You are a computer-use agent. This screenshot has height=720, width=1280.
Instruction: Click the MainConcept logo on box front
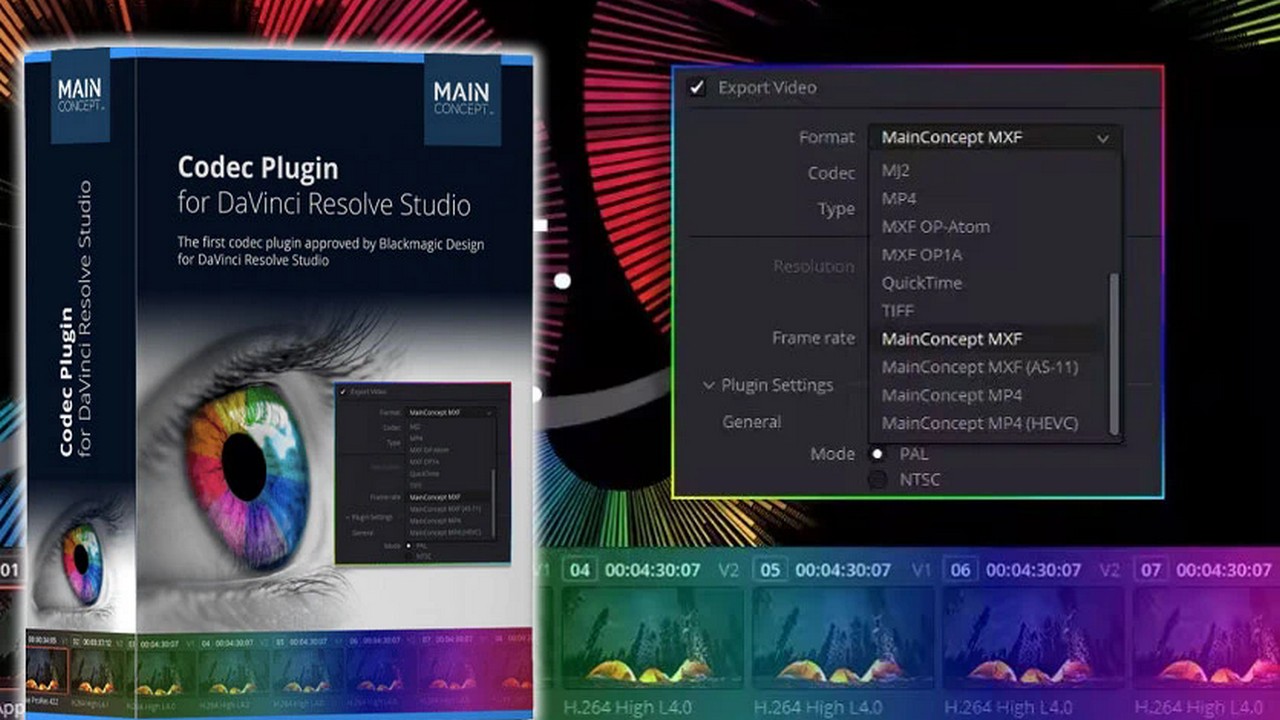(461, 98)
